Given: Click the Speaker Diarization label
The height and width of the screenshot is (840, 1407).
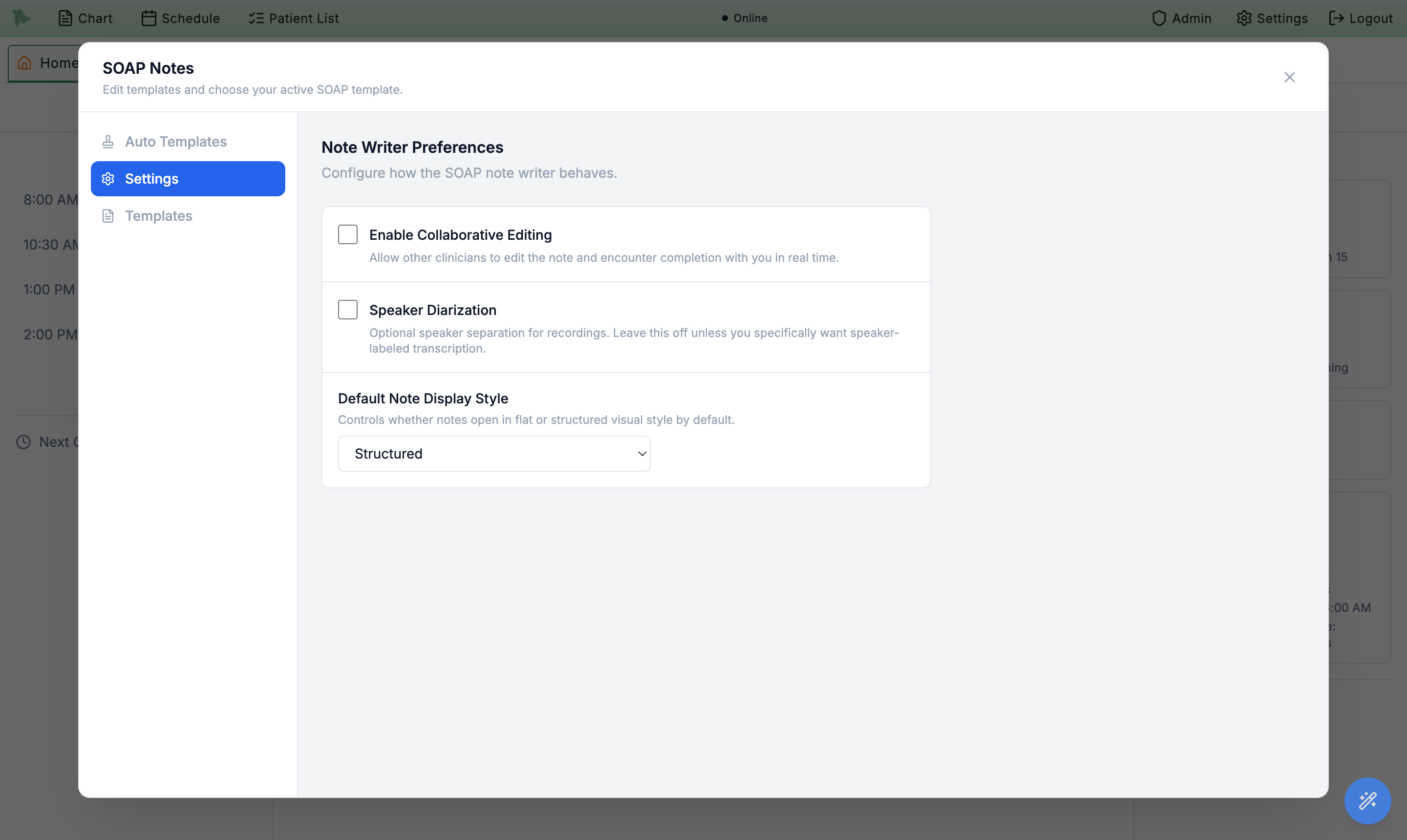Looking at the screenshot, I should pyautogui.click(x=432, y=310).
